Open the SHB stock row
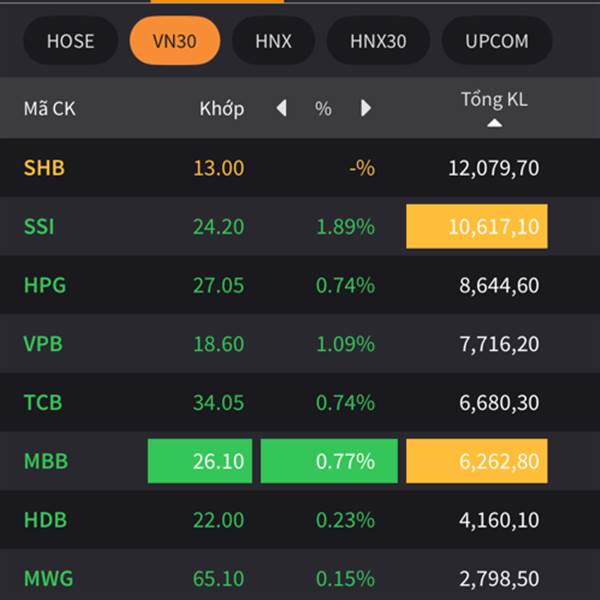600x600 pixels. coord(300,168)
